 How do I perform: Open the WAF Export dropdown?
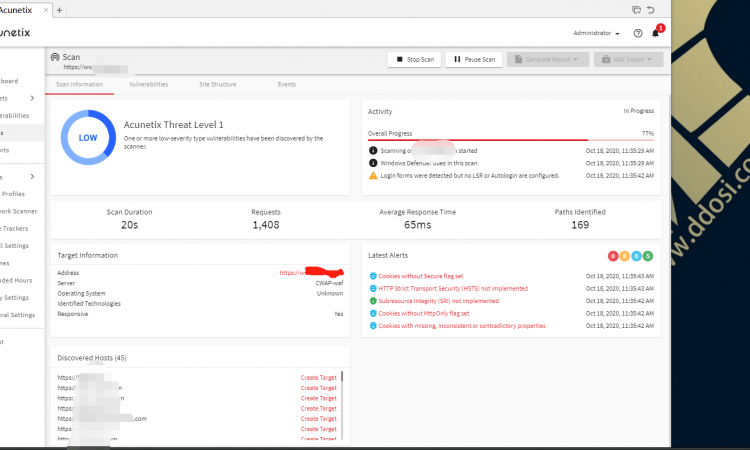coord(628,59)
